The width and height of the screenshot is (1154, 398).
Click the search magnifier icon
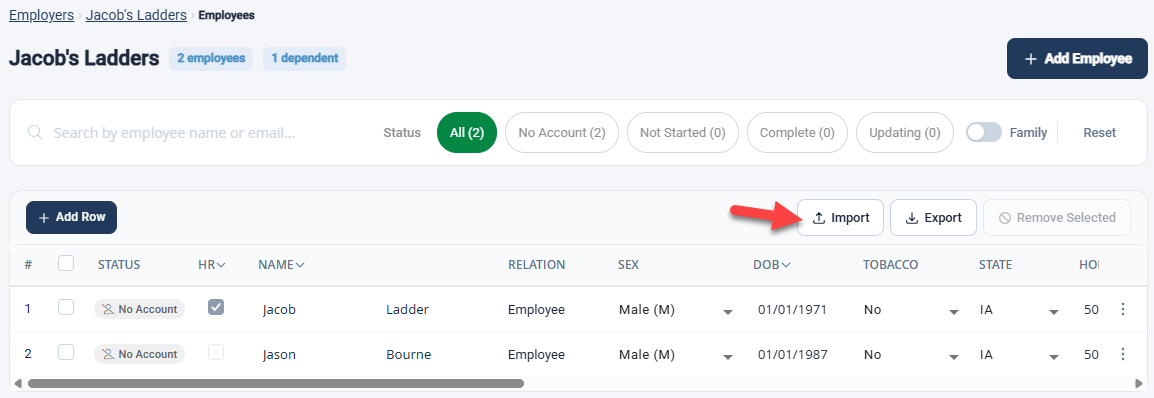(x=35, y=132)
